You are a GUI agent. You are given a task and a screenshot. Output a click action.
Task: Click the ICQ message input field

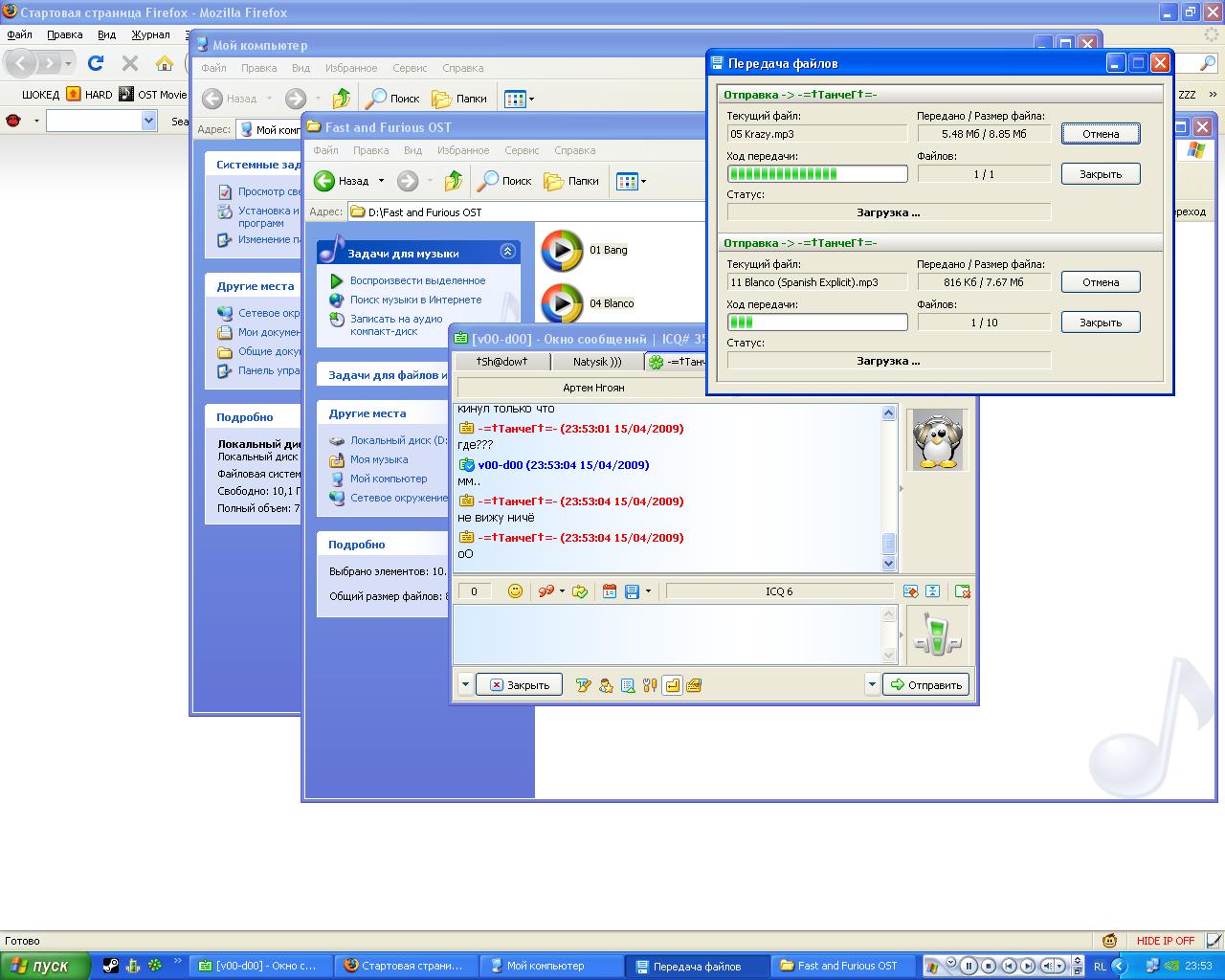(x=667, y=635)
